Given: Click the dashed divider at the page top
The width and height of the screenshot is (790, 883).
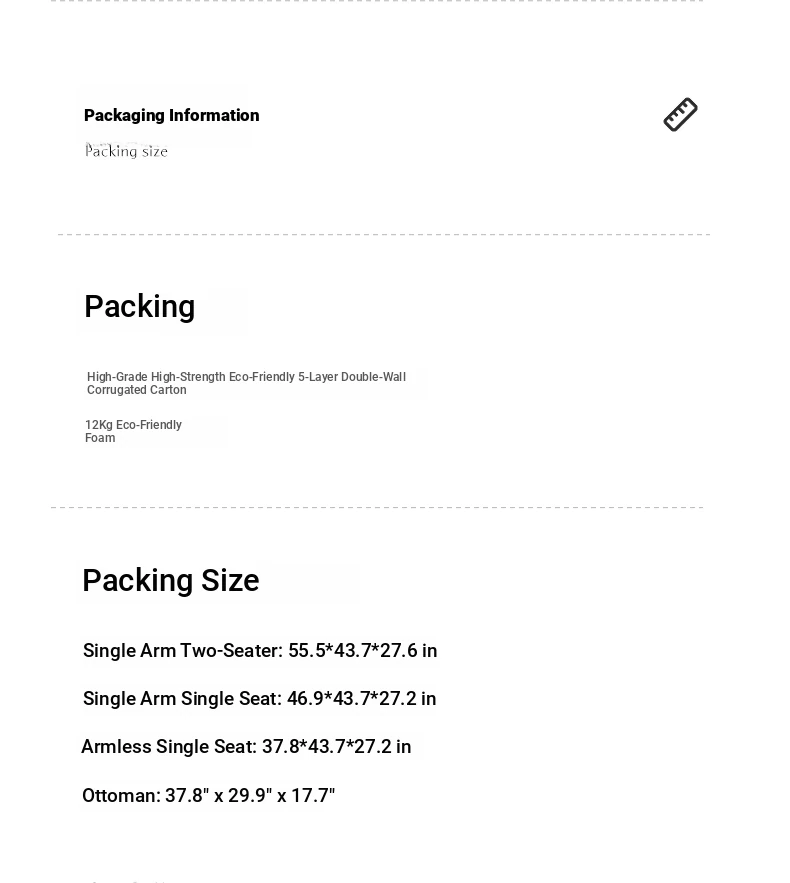Looking at the screenshot, I should tap(377, 1).
